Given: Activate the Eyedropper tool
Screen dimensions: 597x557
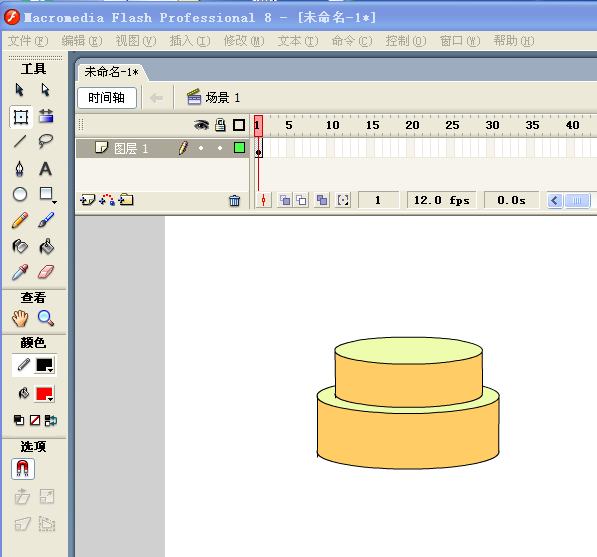Looking at the screenshot, I should click(20, 272).
